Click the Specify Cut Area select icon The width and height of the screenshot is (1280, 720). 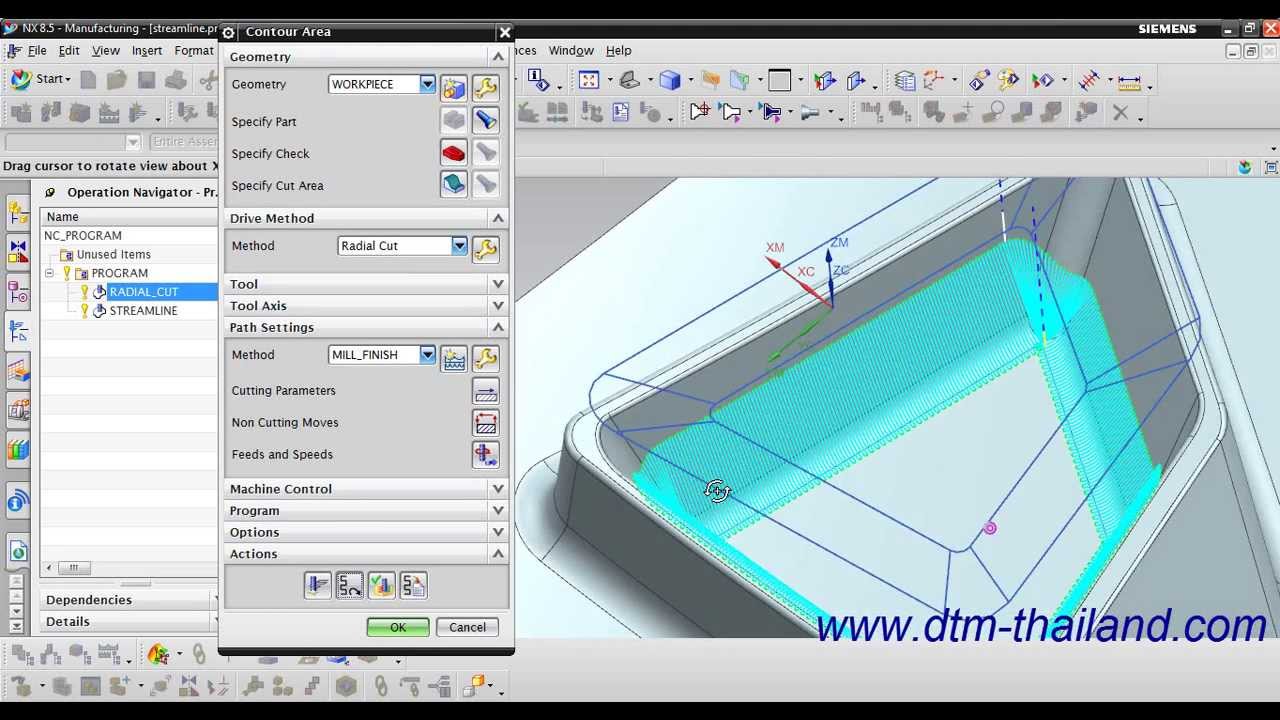[453, 186]
